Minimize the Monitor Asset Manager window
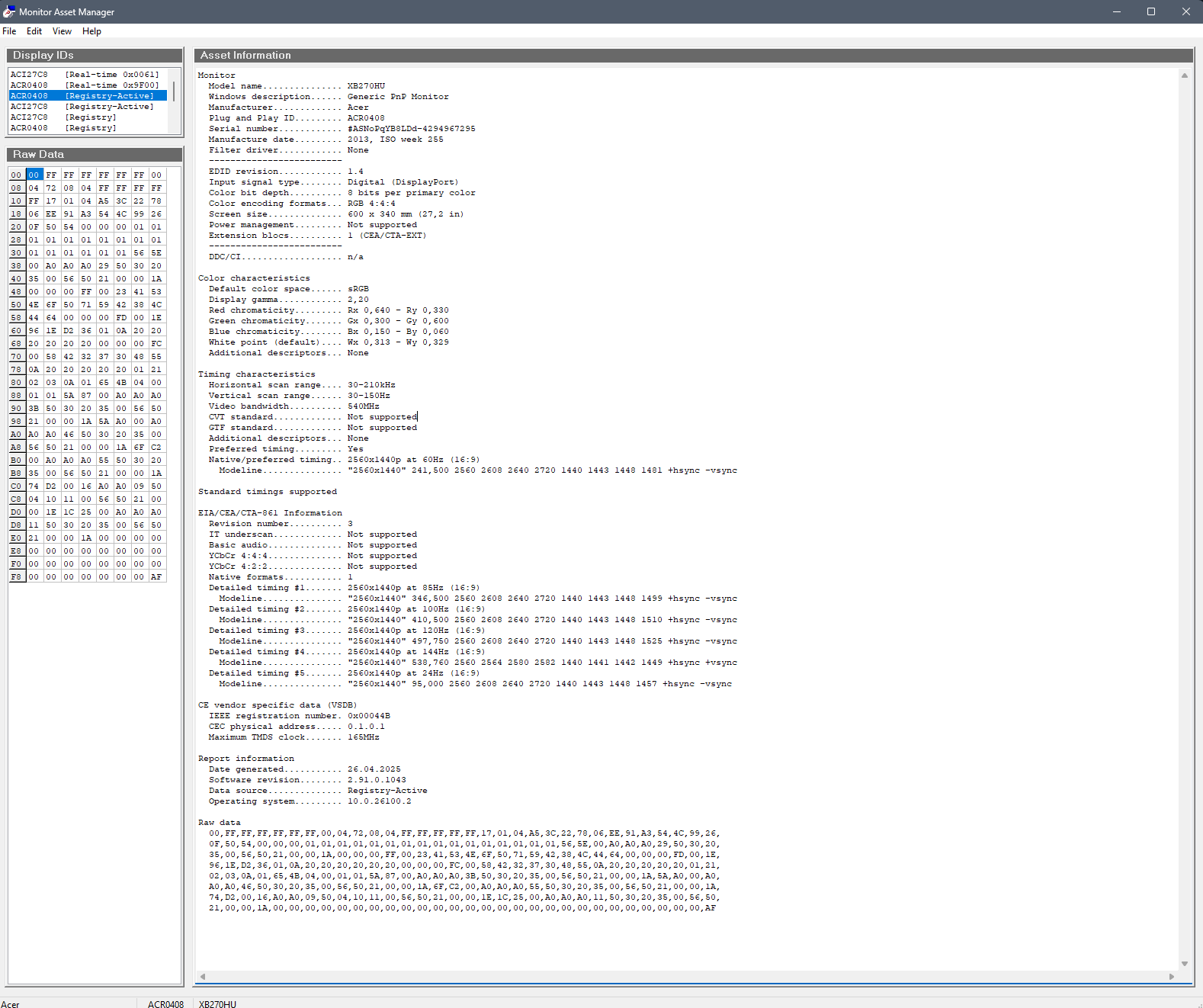Viewport: 1203px width, 1008px height. (1116, 11)
